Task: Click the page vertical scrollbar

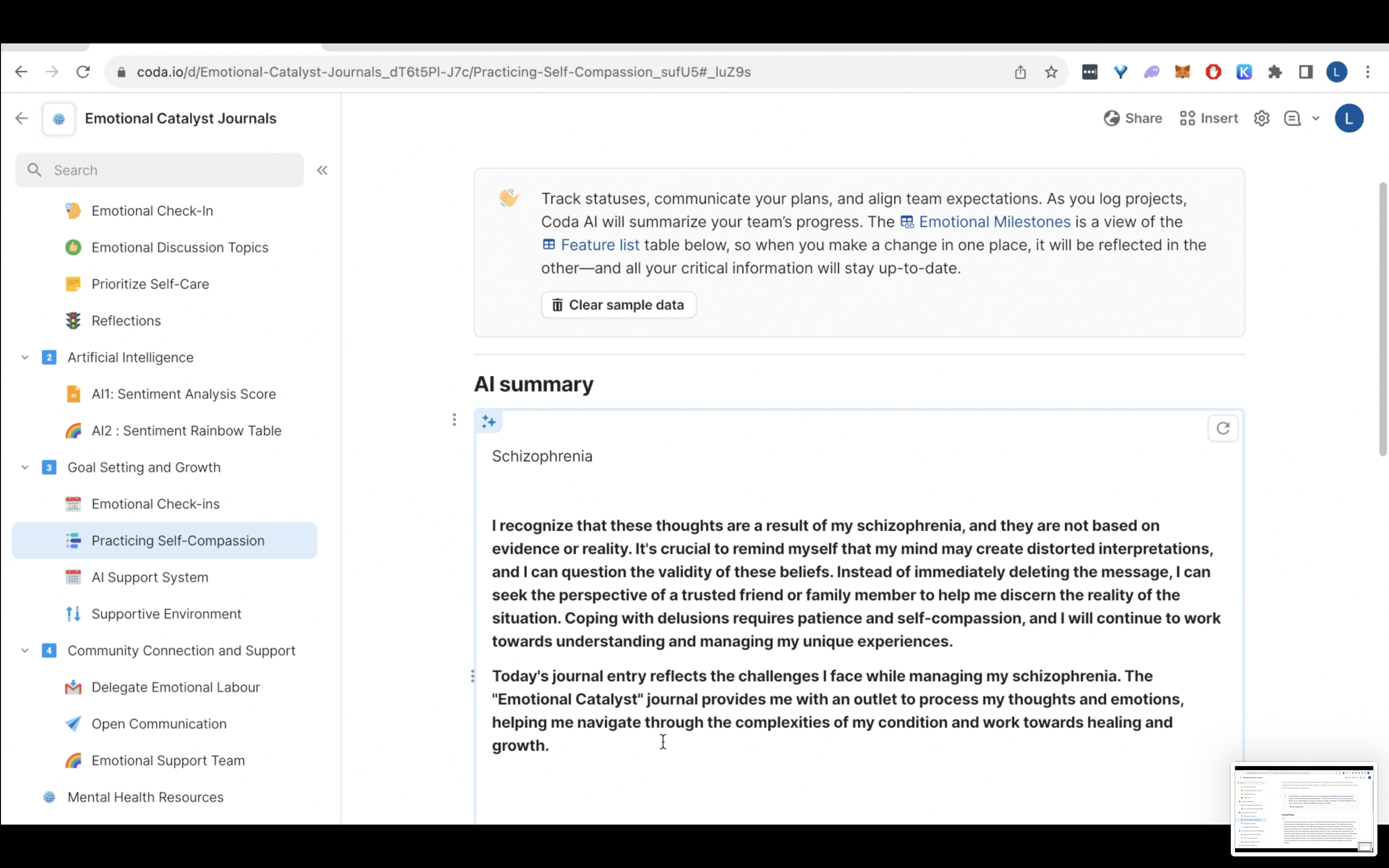Action: pos(1382,319)
